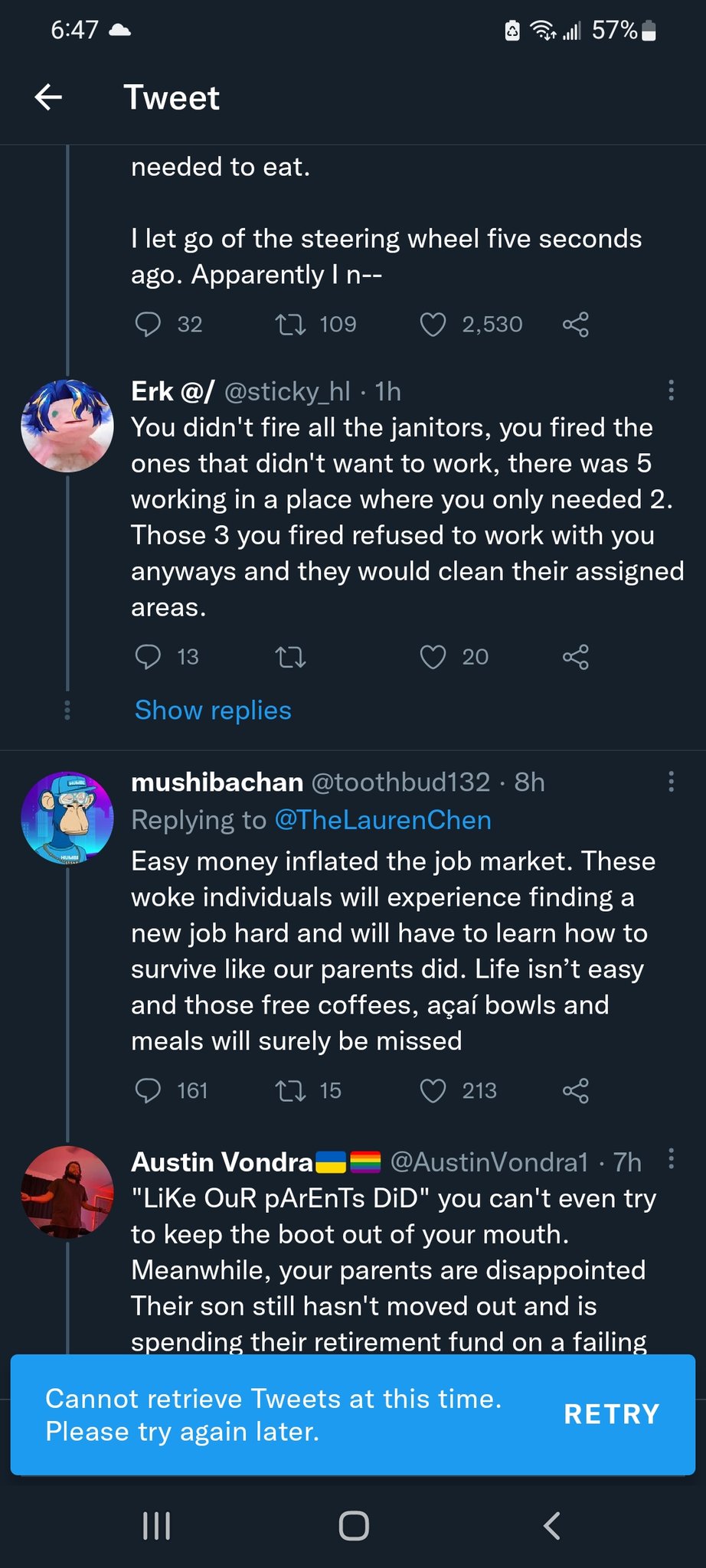This screenshot has width=706, height=1568.
Task: Like mushibachan's tweet with 213 likes
Action: click(433, 1090)
